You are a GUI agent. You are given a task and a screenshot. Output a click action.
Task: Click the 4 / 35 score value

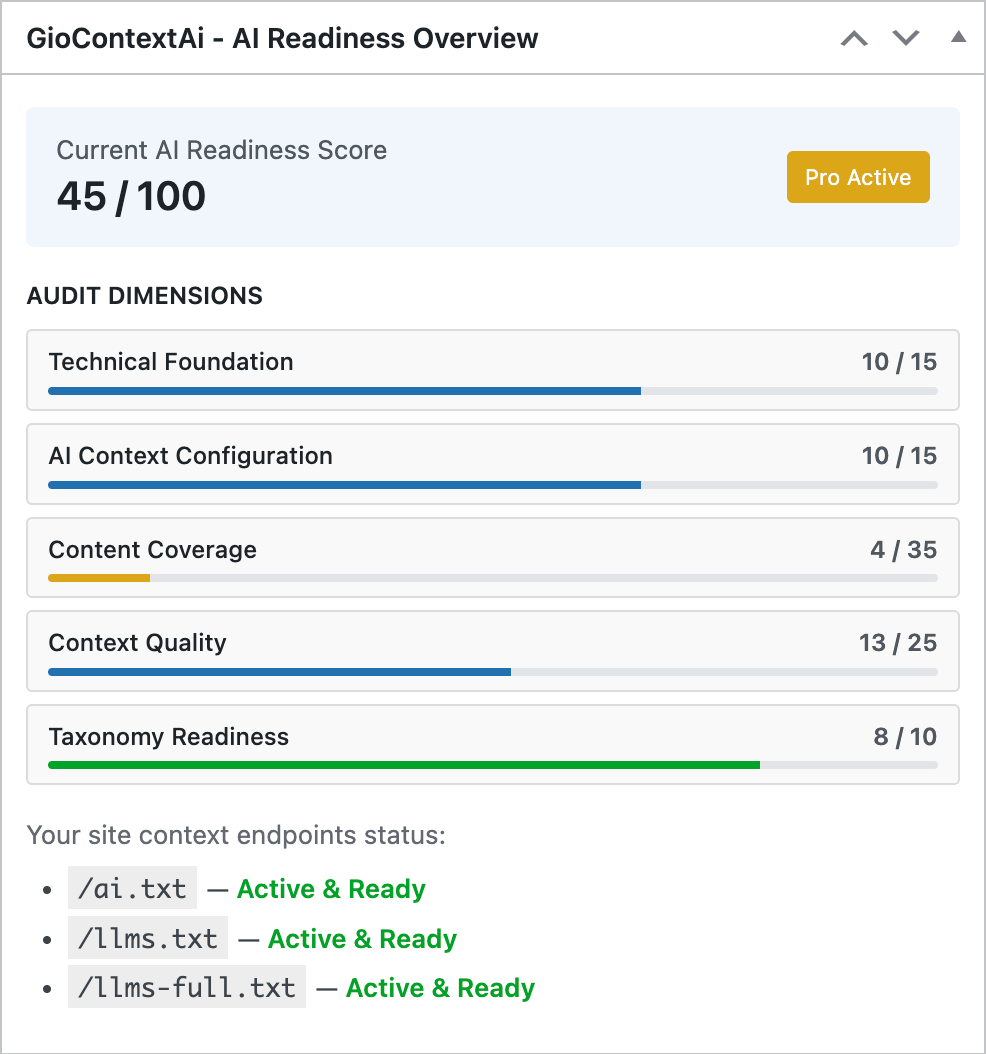tap(903, 550)
